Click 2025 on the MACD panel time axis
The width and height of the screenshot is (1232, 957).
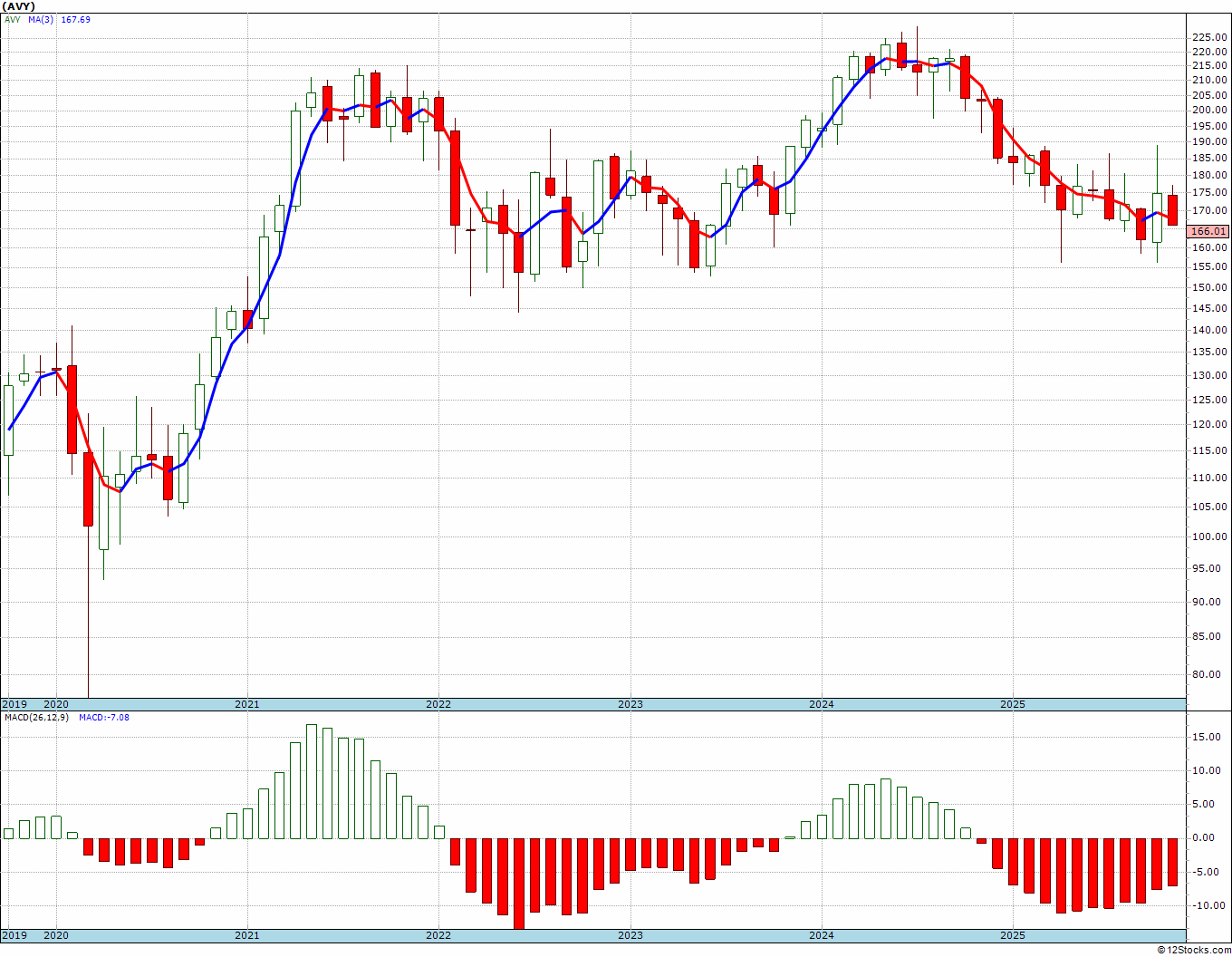pyautogui.click(x=1013, y=935)
